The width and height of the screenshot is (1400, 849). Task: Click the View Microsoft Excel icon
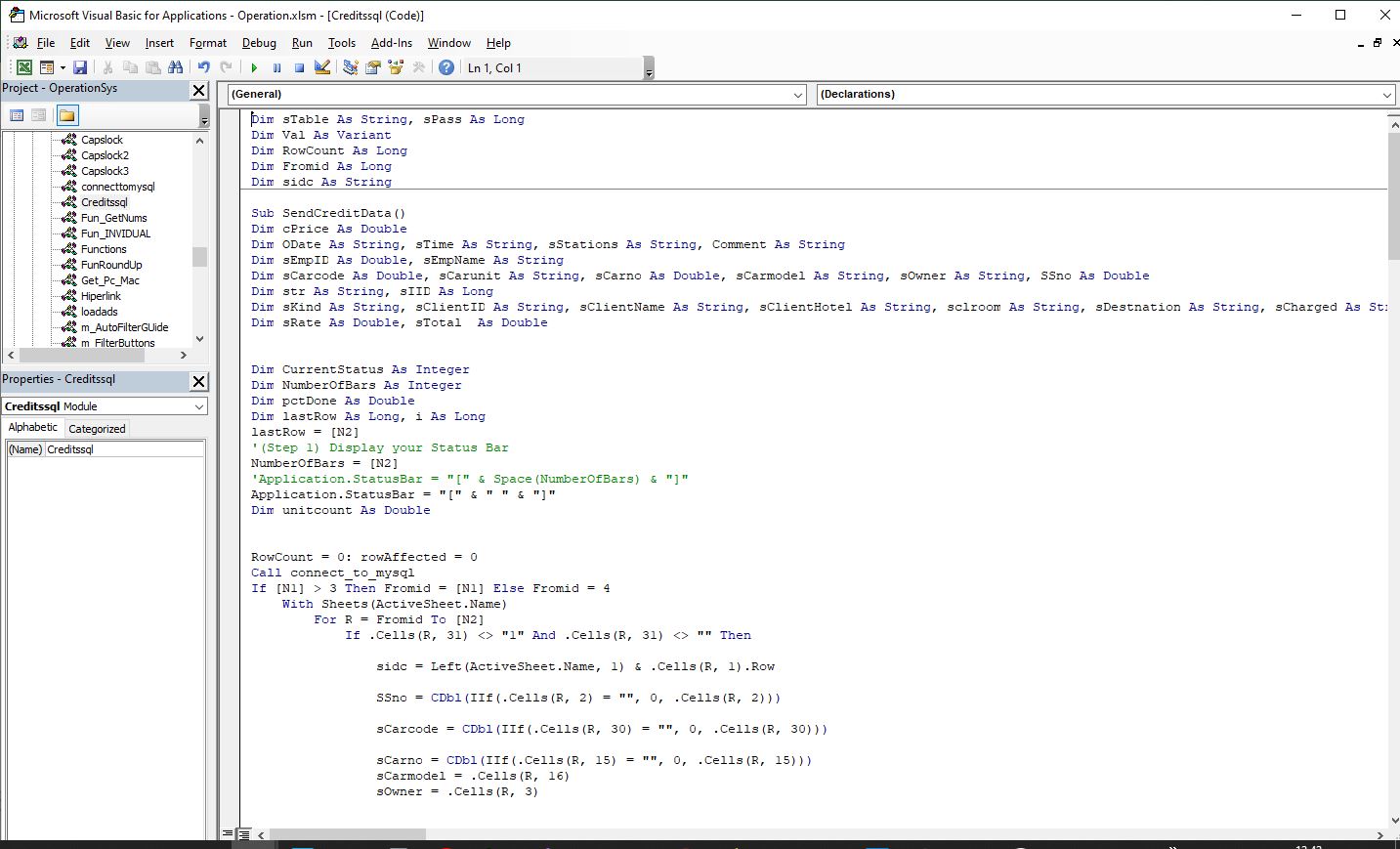[x=23, y=67]
